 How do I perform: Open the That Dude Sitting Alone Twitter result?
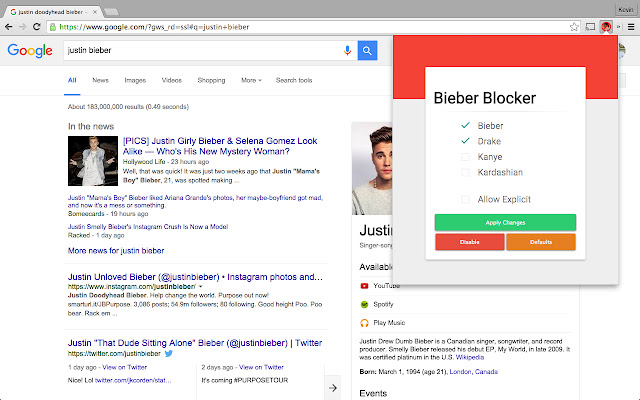pyautogui.click(x=195, y=343)
